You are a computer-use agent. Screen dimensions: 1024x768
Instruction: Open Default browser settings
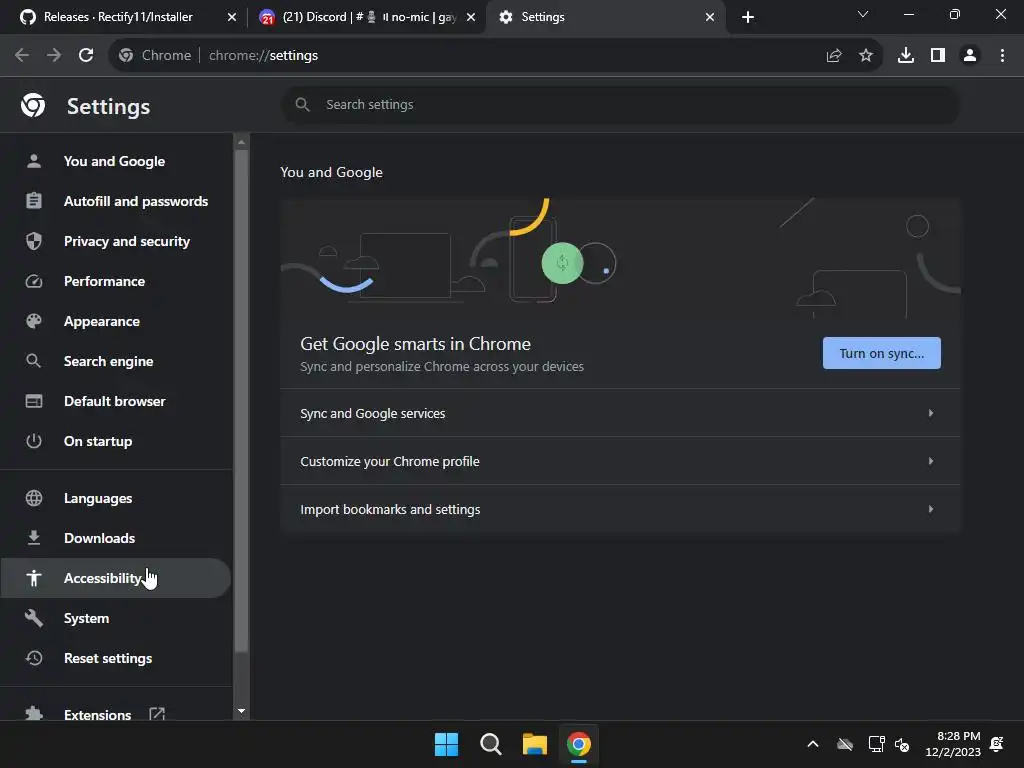pos(115,401)
